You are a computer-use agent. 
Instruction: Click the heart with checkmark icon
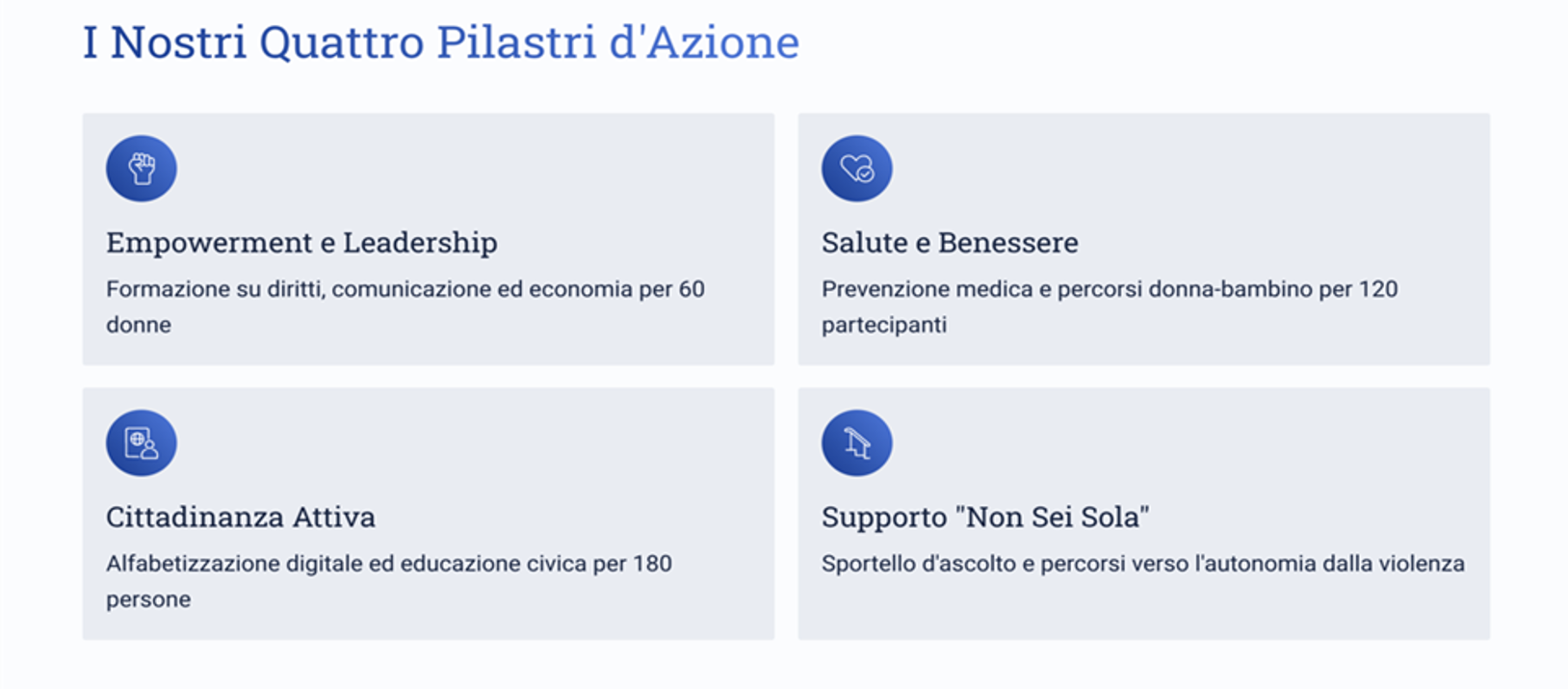pyautogui.click(x=856, y=169)
